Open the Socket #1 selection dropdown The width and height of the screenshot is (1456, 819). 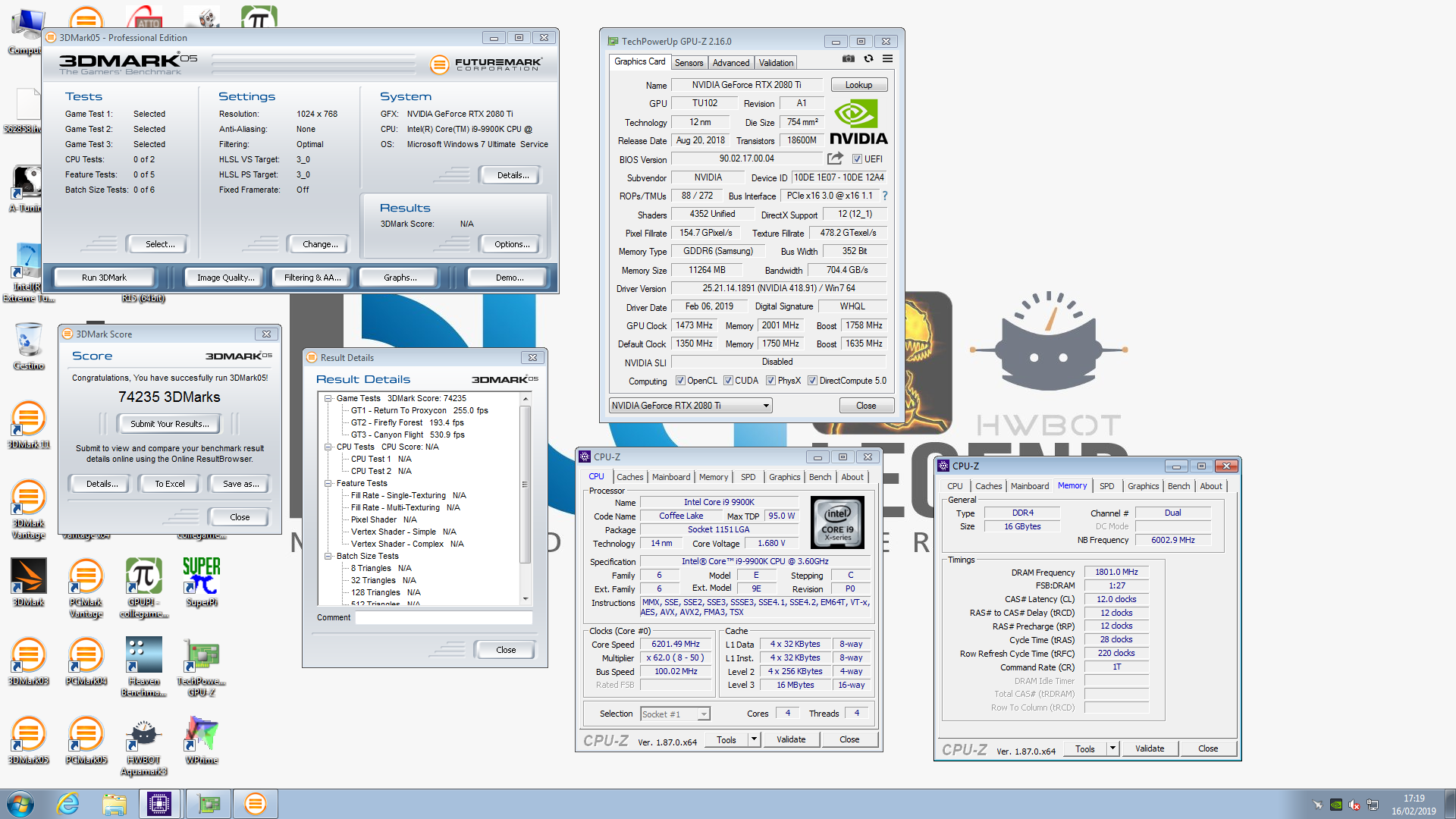pos(675,714)
